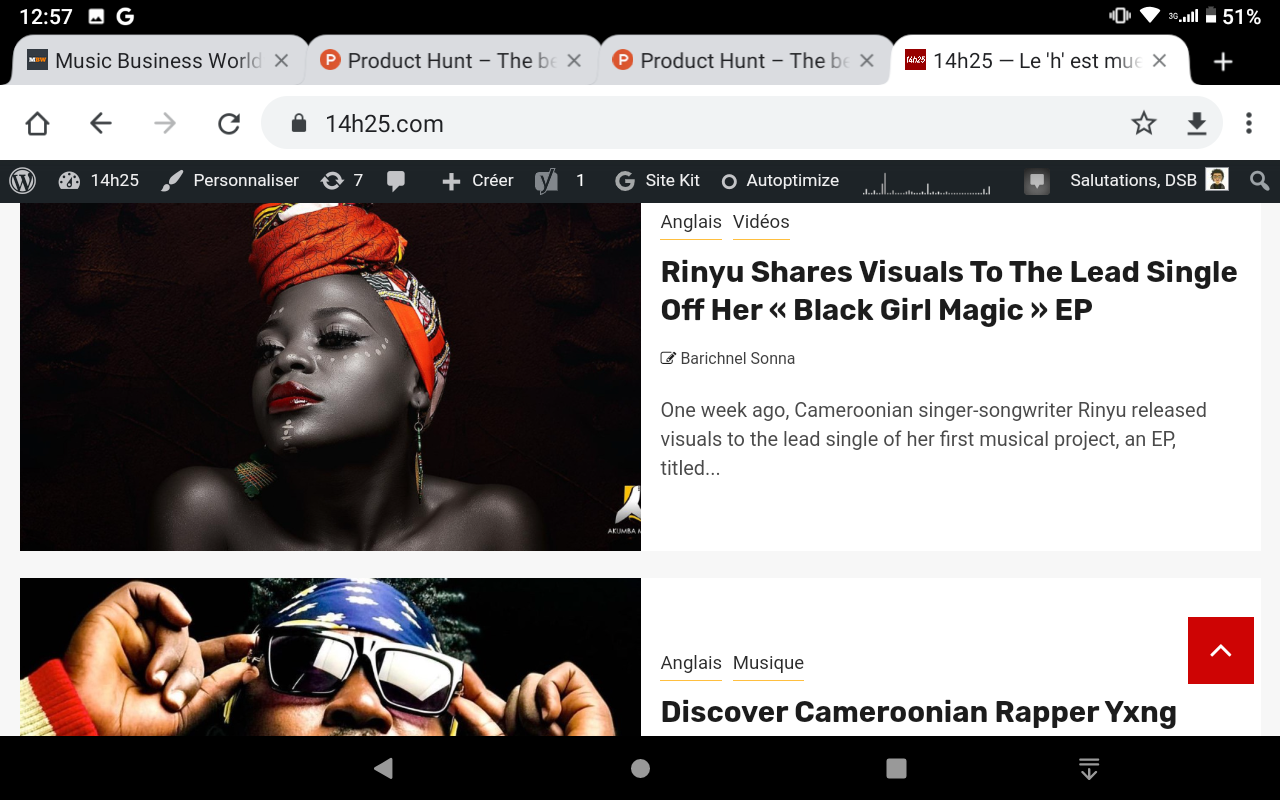Bookmark this page with the star
Image resolution: width=1280 pixels, height=800 pixels.
tap(1144, 123)
